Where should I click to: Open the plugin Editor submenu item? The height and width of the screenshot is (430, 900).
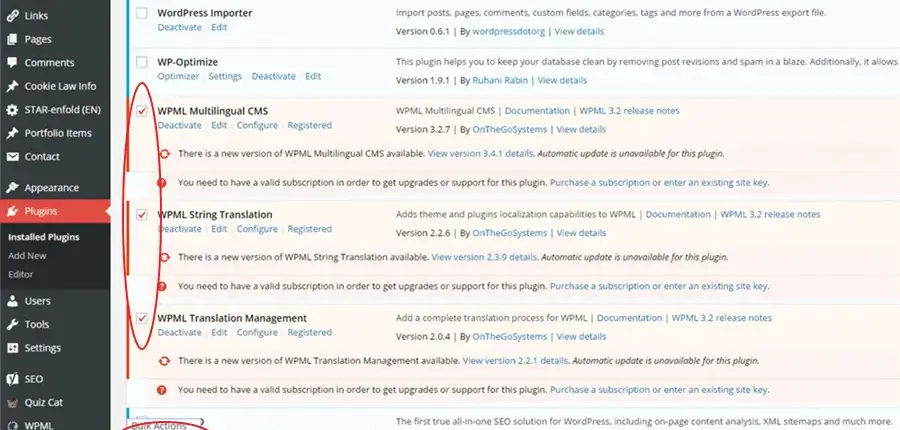[x=21, y=273]
